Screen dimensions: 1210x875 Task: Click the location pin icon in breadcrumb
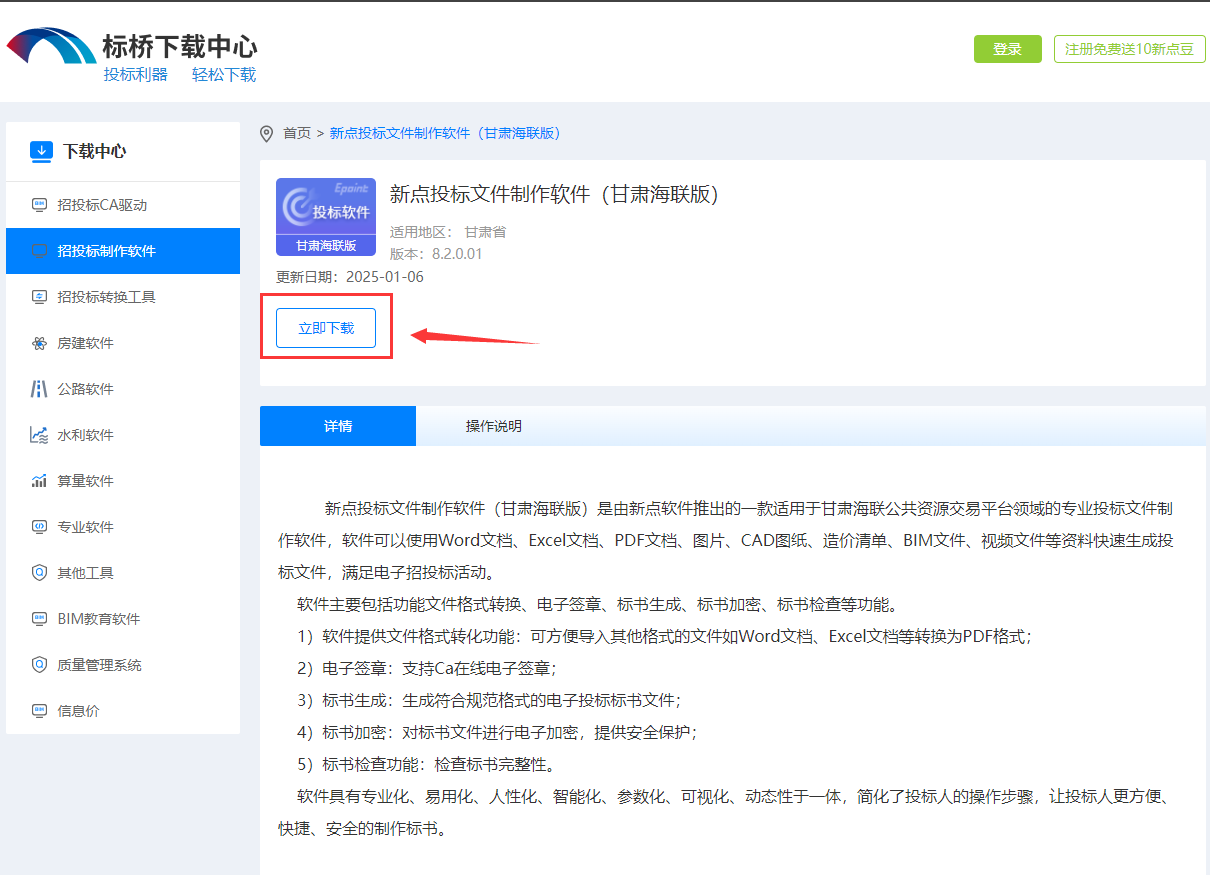point(266,133)
